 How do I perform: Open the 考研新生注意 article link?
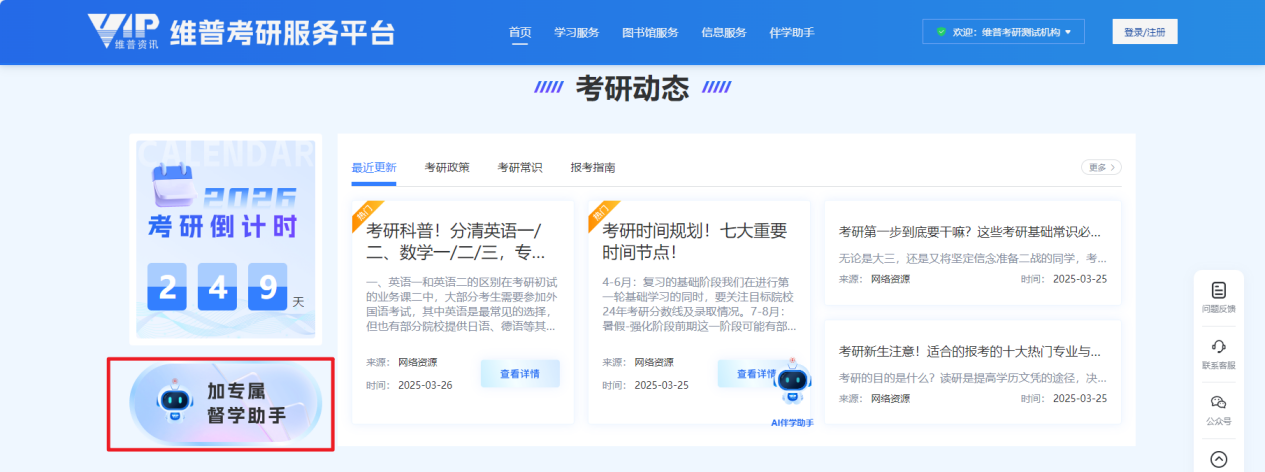pos(969,351)
